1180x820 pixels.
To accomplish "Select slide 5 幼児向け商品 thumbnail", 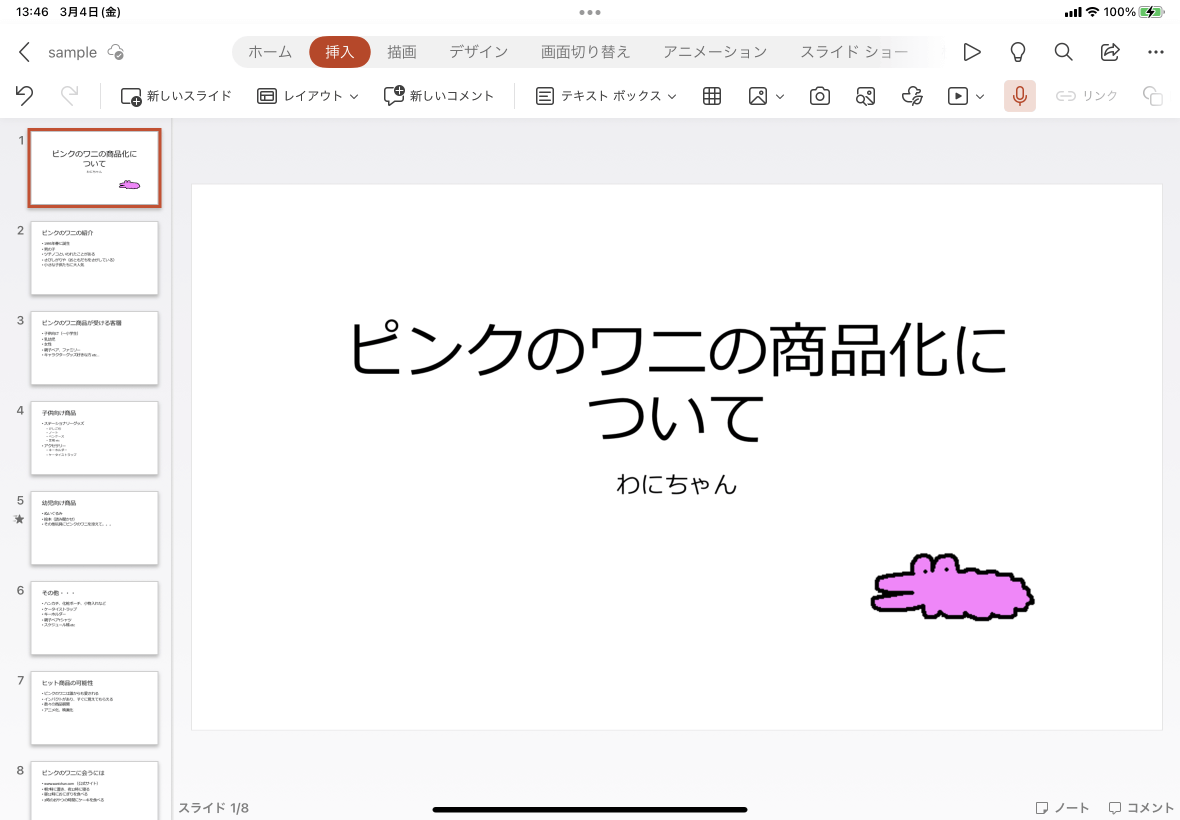I will pos(95,528).
